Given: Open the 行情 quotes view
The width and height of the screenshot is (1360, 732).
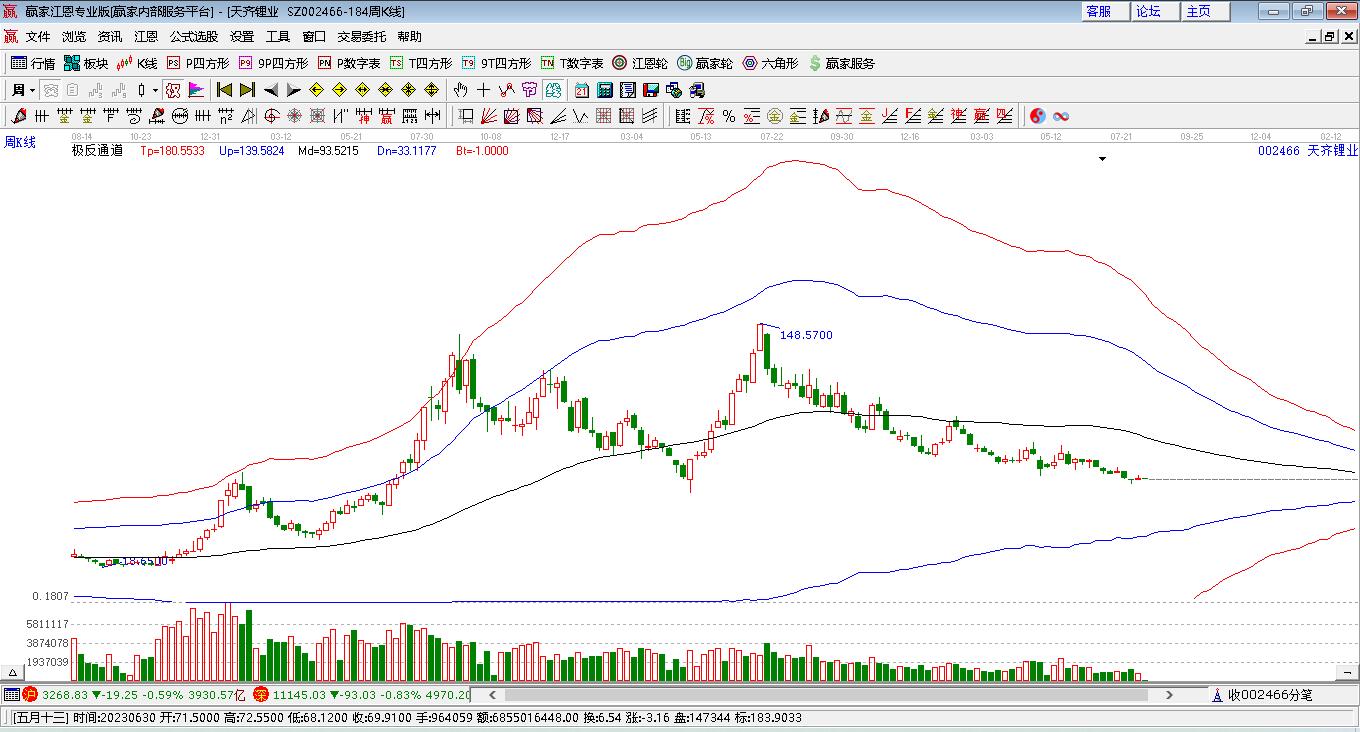Looking at the screenshot, I should (33, 63).
